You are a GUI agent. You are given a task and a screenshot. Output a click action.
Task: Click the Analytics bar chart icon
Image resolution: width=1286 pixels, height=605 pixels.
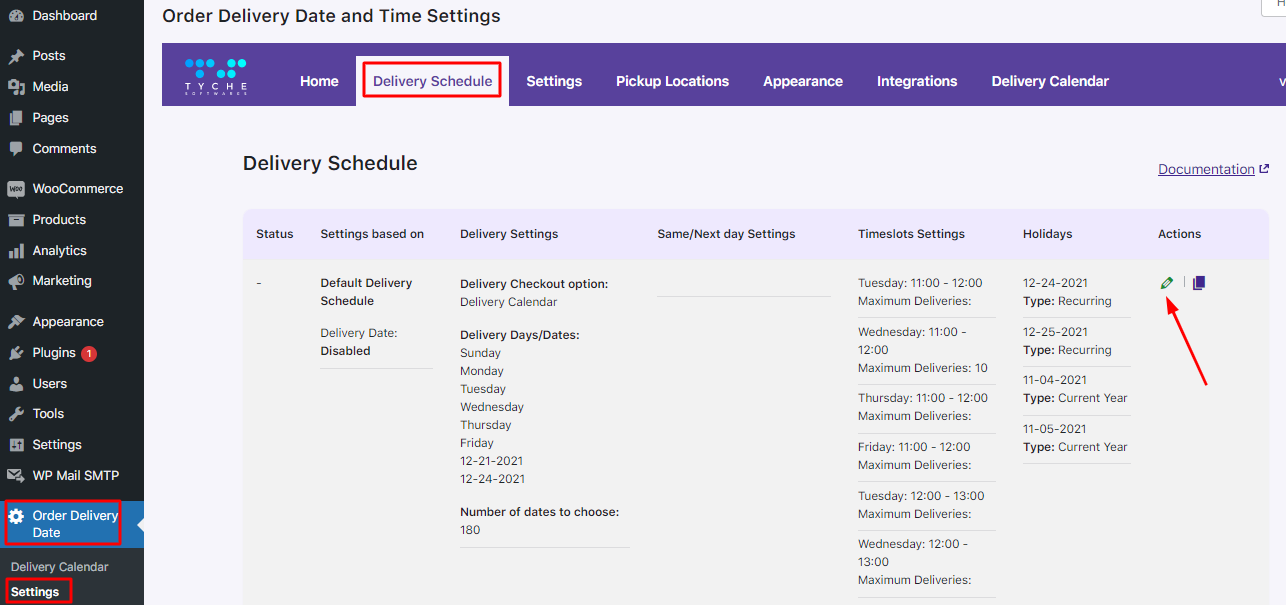point(16,251)
